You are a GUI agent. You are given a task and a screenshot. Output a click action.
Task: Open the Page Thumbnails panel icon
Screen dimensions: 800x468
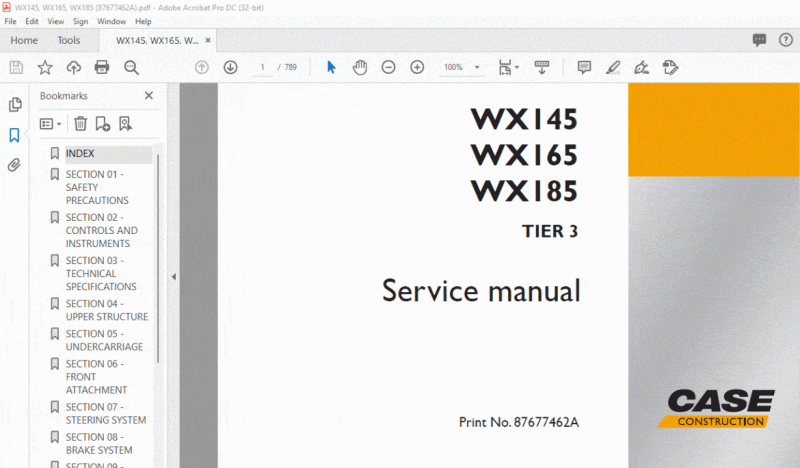pos(15,104)
